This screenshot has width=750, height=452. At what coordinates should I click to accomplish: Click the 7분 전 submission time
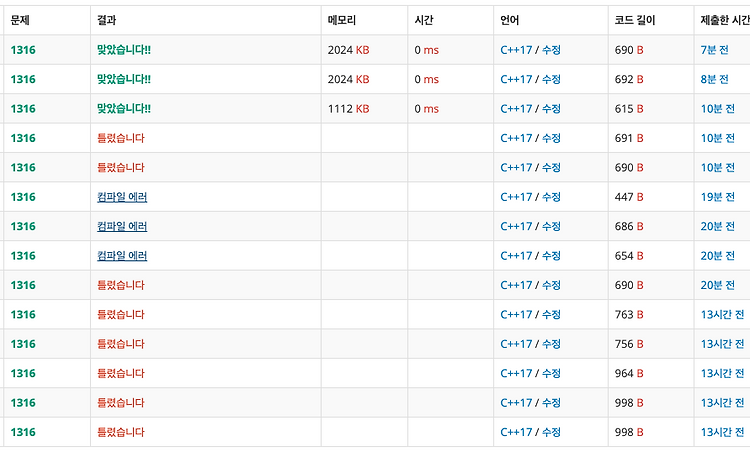click(714, 50)
